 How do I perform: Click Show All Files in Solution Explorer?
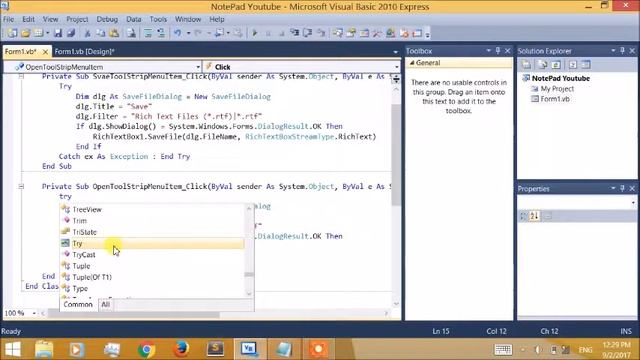click(542, 64)
